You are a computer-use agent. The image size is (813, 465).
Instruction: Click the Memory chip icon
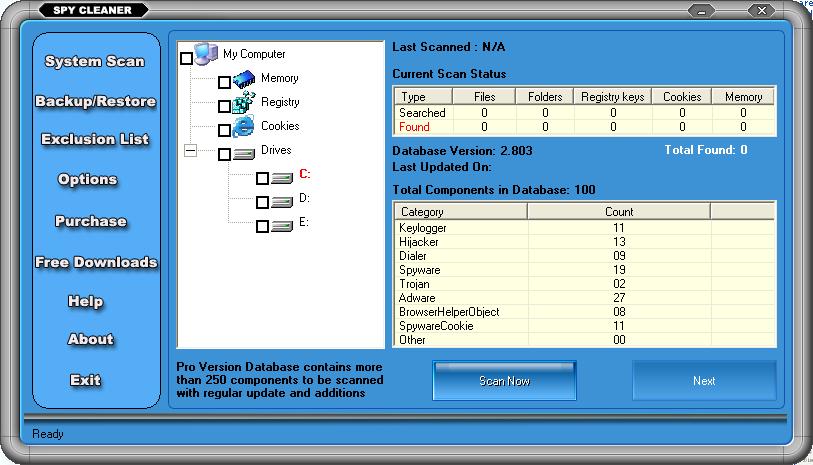244,79
